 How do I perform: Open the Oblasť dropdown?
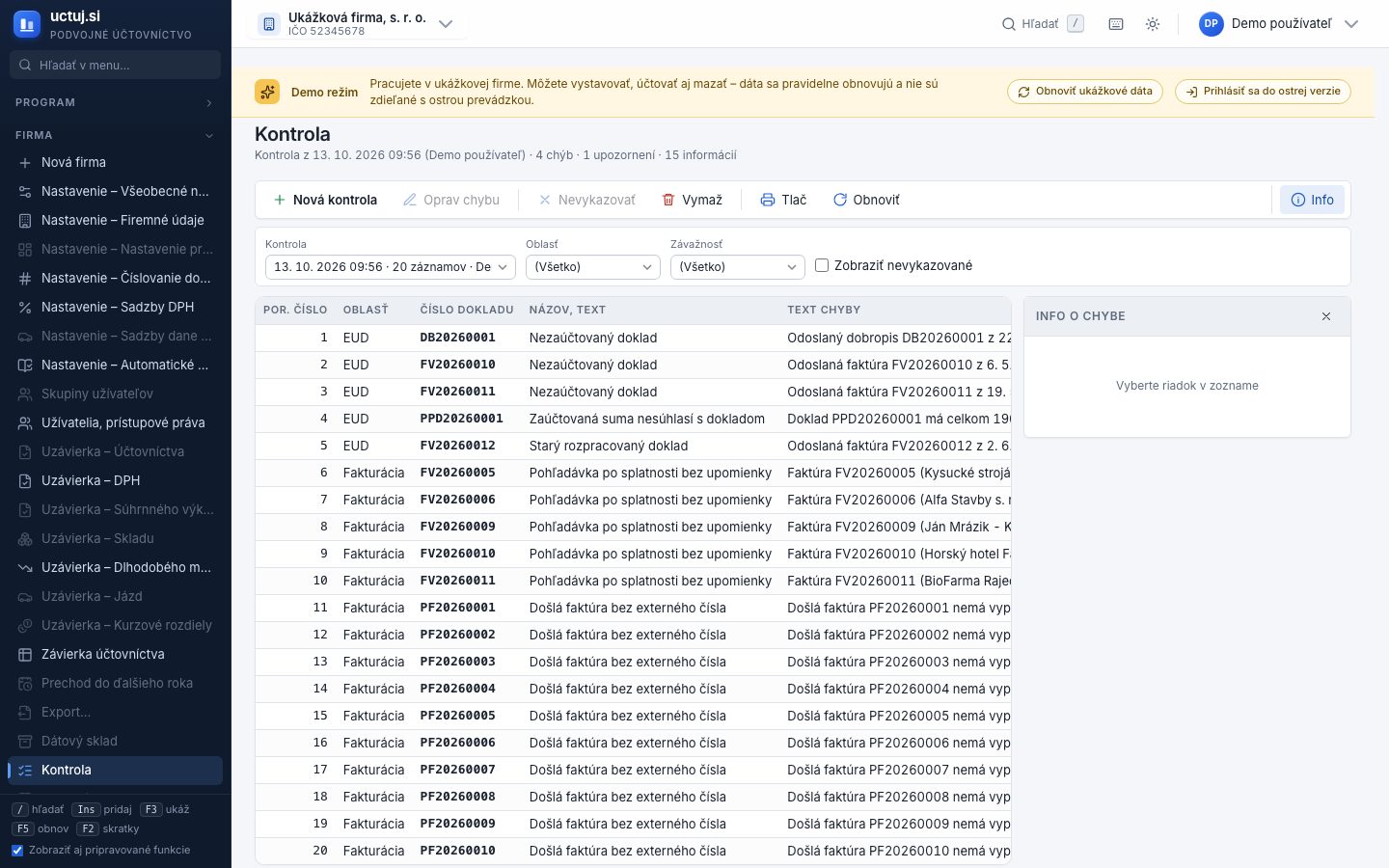[x=593, y=267]
